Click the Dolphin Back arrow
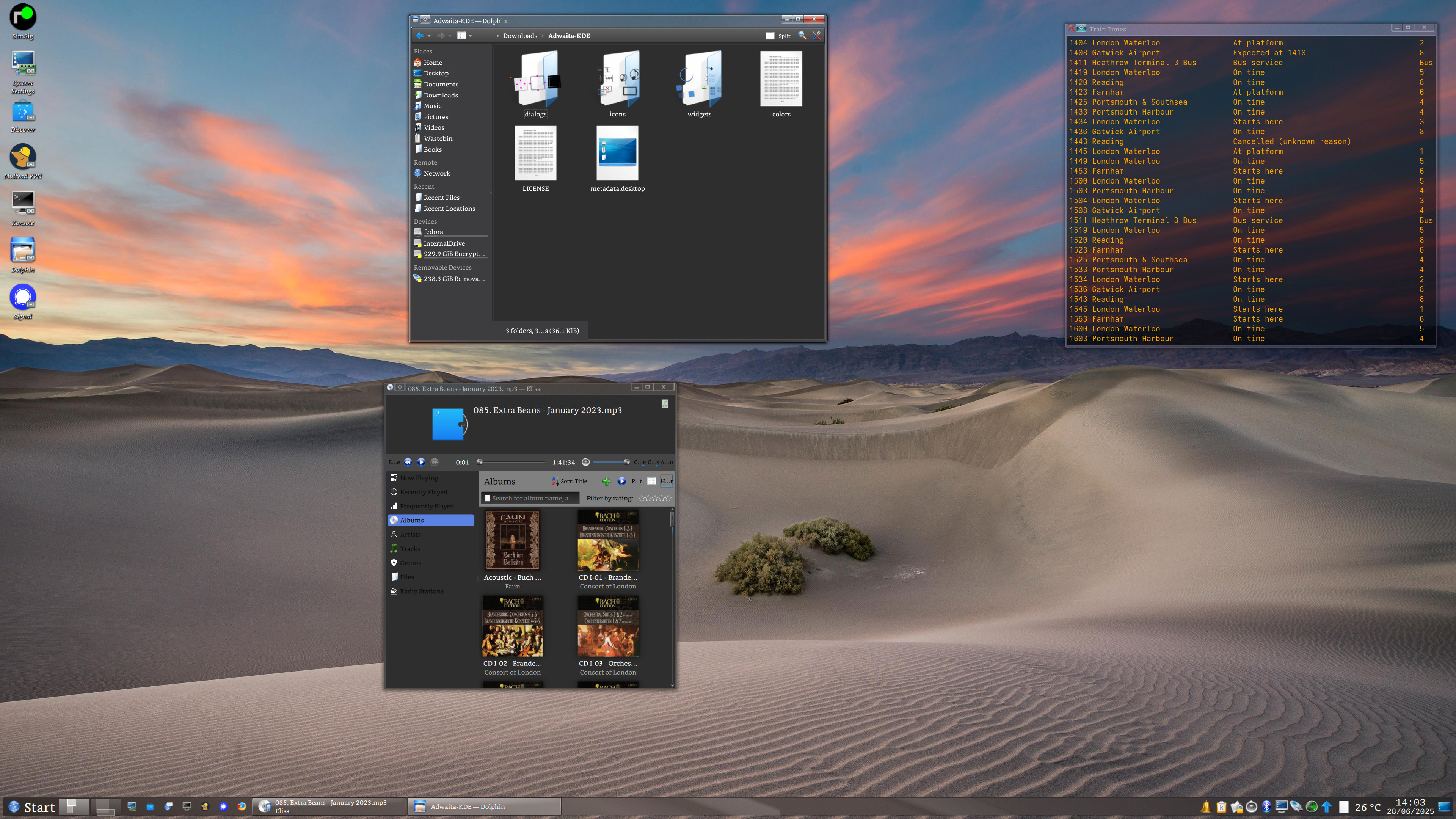Screen dimensions: 1456x819 (419, 36)
